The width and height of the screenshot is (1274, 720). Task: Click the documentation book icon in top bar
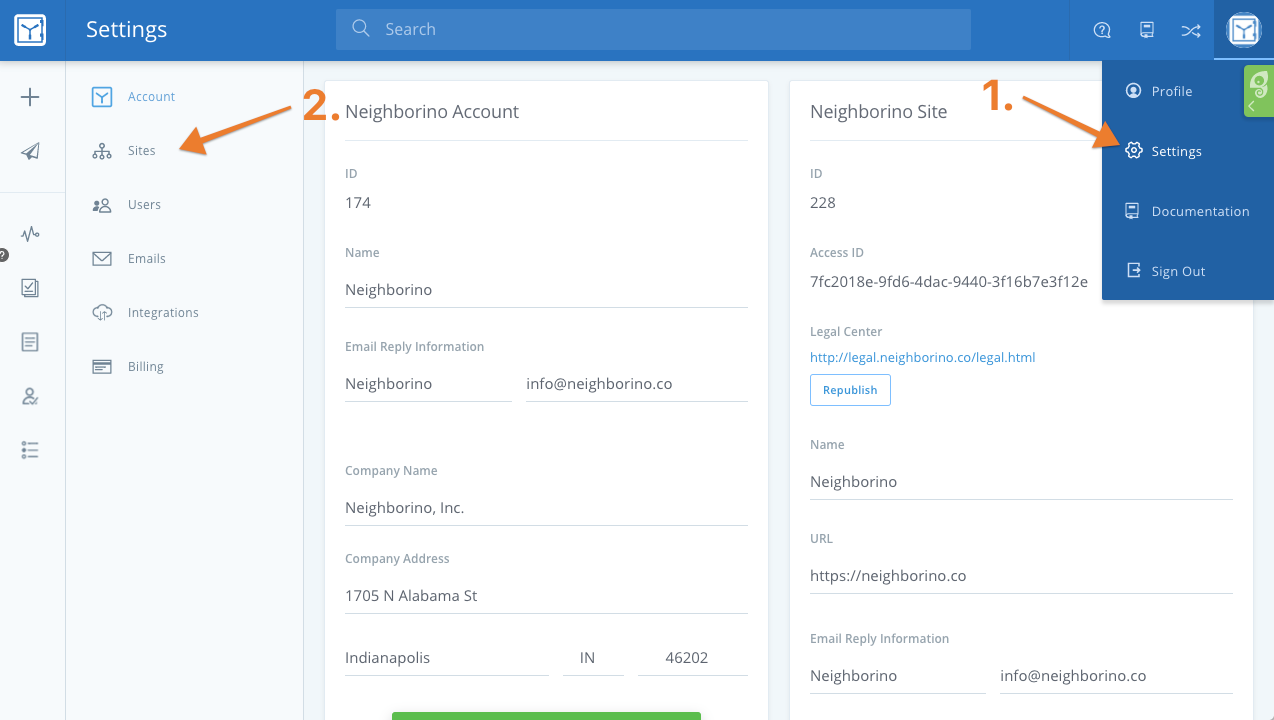pos(1147,30)
